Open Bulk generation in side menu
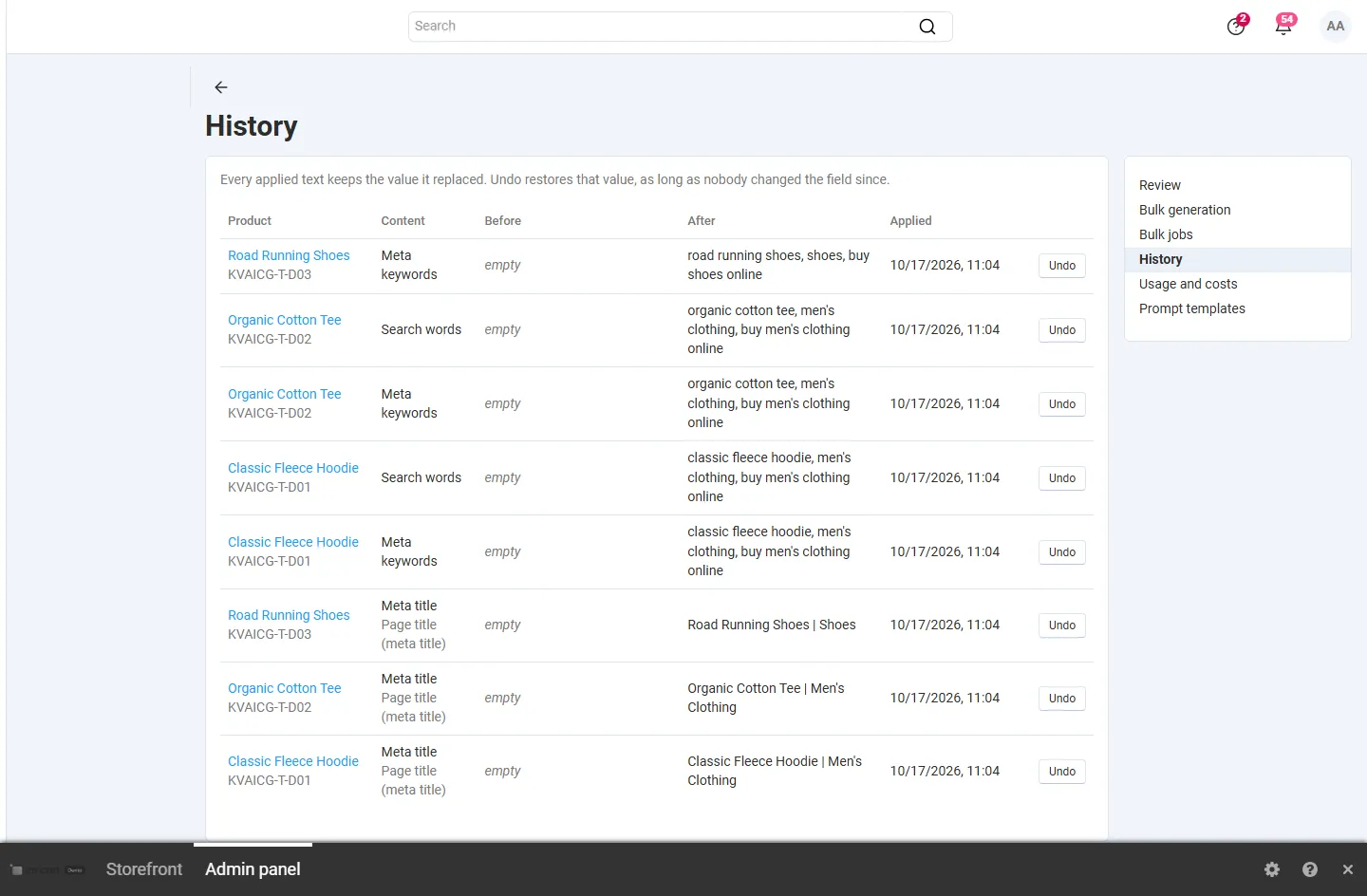 click(x=1185, y=210)
